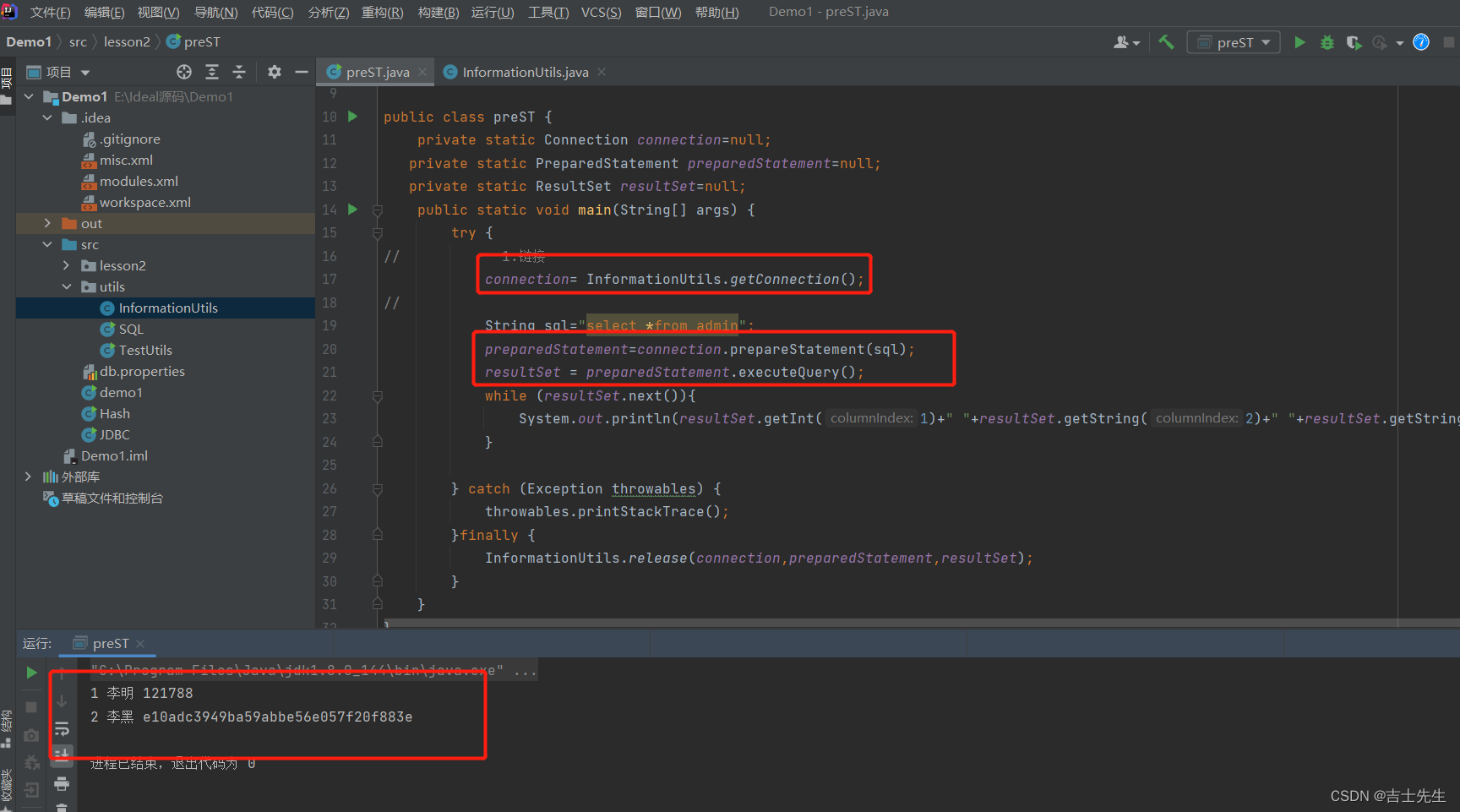1460x812 pixels.
Task: Hide the project tool window
Action: pos(301,72)
